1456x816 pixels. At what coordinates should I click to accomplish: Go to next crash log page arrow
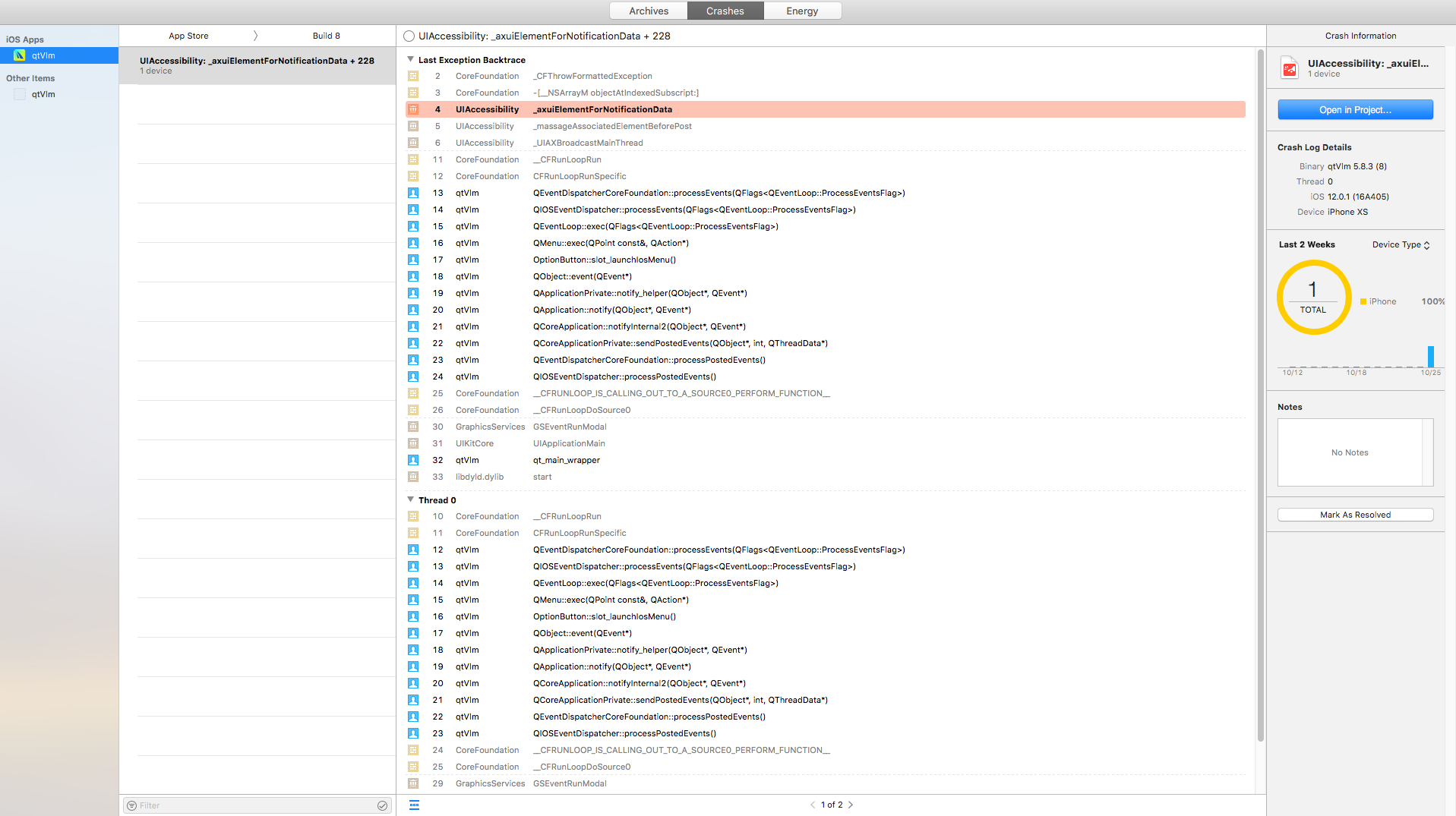pyautogui.click(x=851, y=805)
